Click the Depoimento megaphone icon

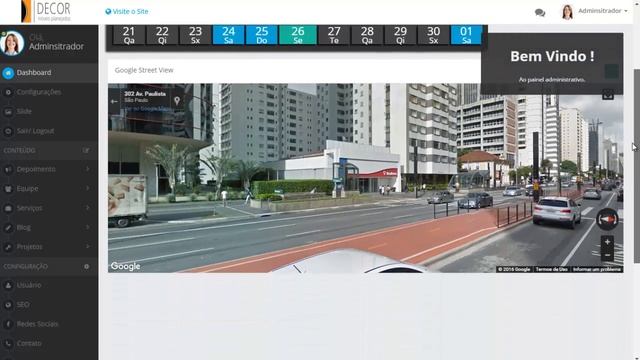click(x=8, y=169)
